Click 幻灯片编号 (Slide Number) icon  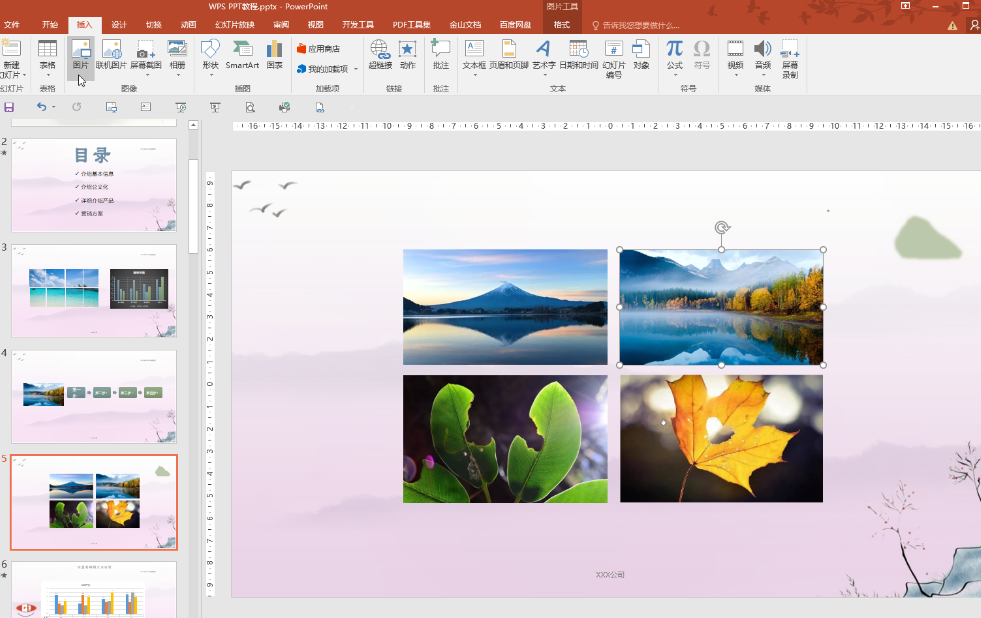point(614,49)
